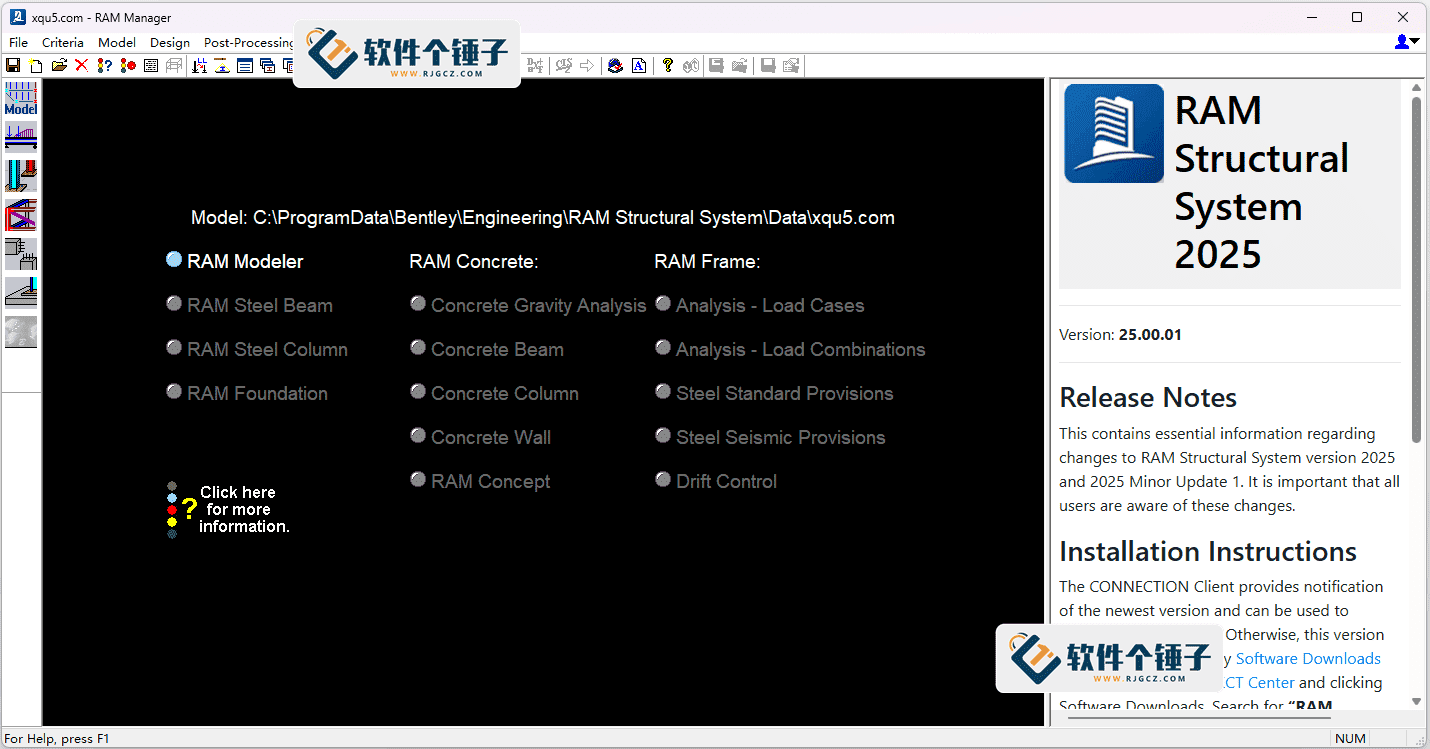Select the Analysis - Load Combinations radio button
1430x749 pixels.
click(x=663, y=348)
